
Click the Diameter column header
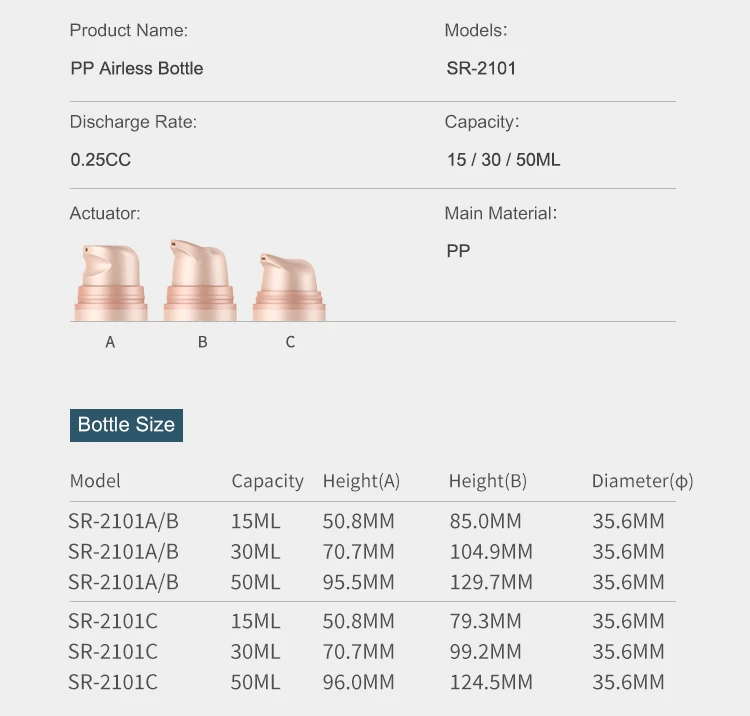click(642, 481)
